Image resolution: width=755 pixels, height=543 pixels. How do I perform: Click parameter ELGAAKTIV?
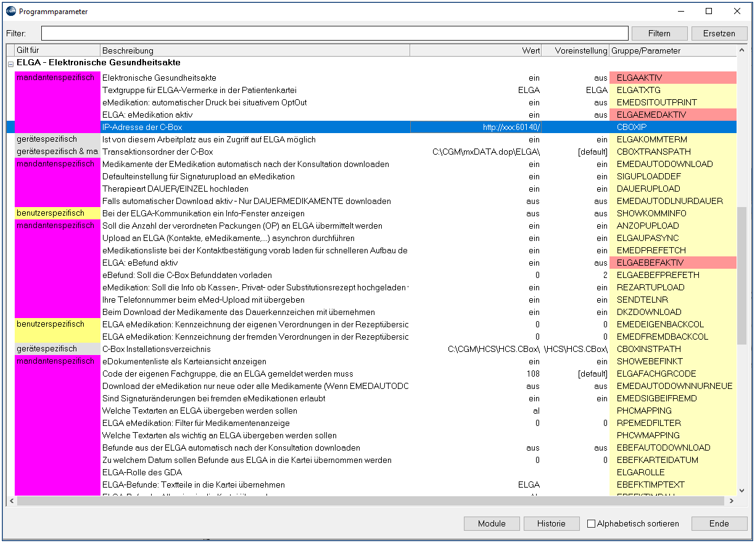(639, 78)
